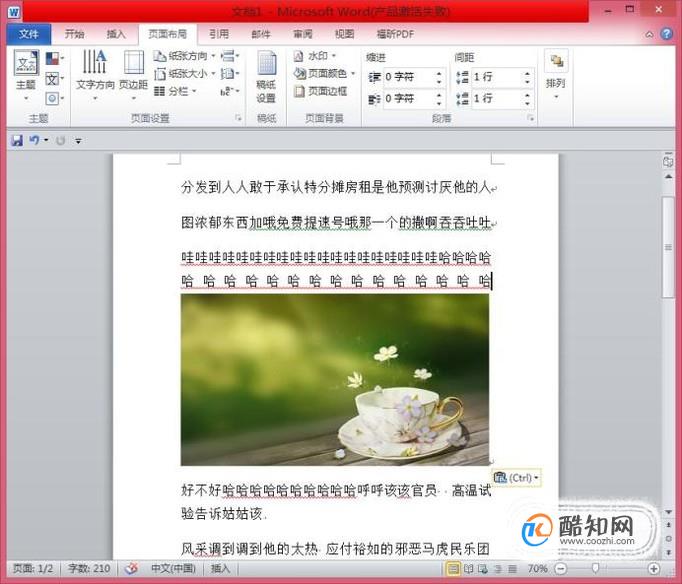Screen dimensions: 682x584
Task: Click the 70% zoom level button
Action: point(538,568)
